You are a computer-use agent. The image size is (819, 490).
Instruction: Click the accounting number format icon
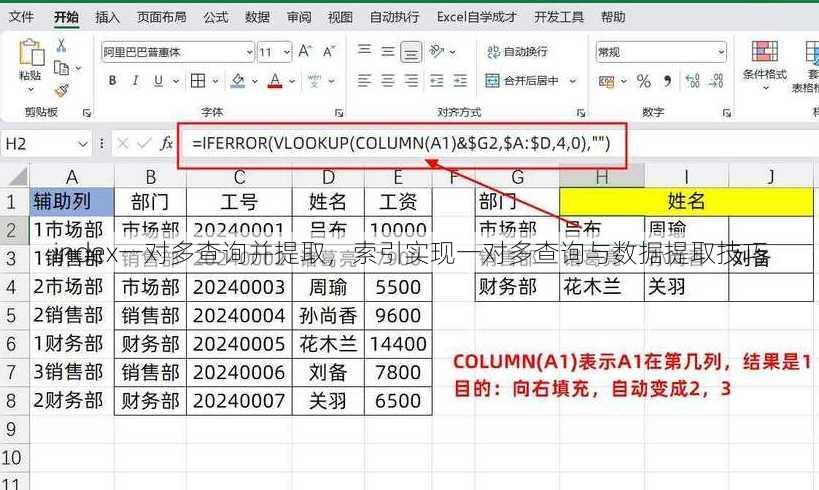coord(606,81)
